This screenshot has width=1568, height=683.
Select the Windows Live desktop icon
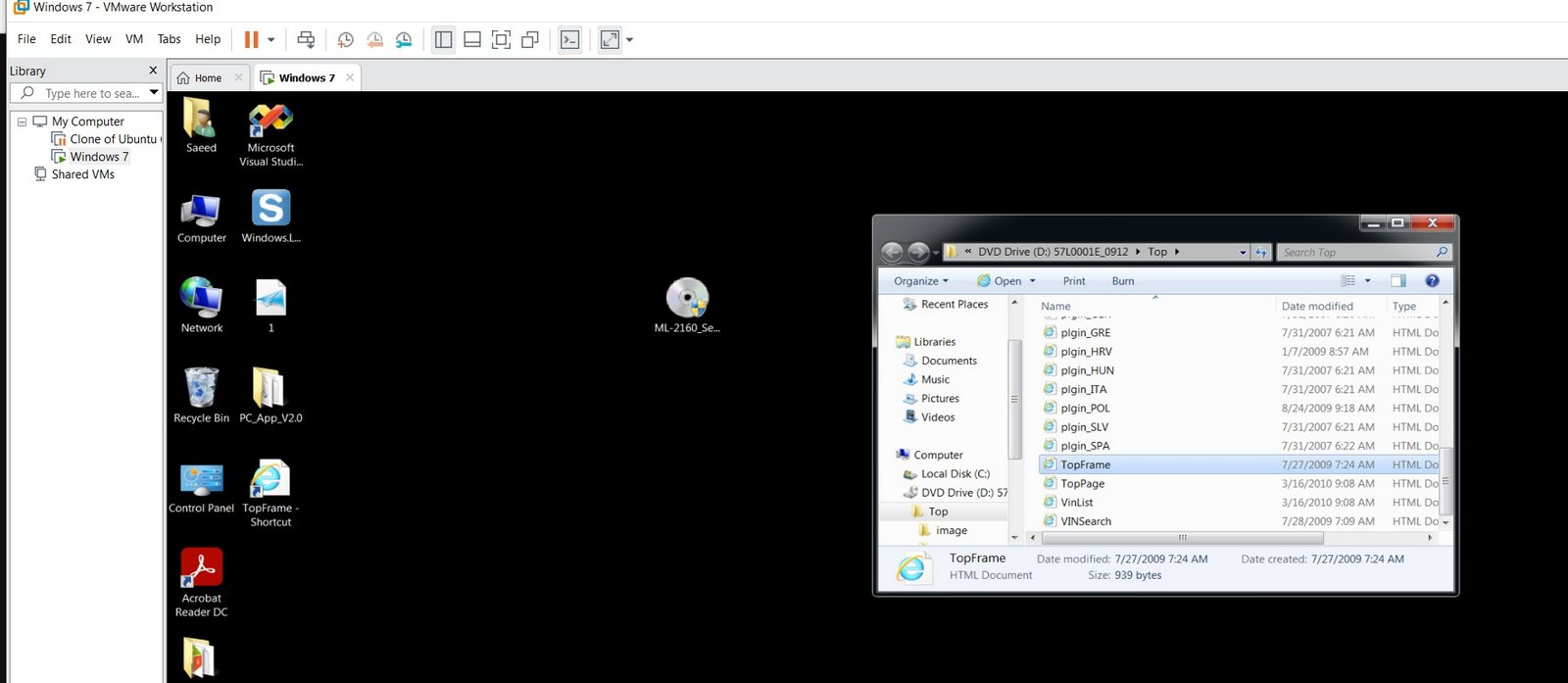tap(270, 217)
